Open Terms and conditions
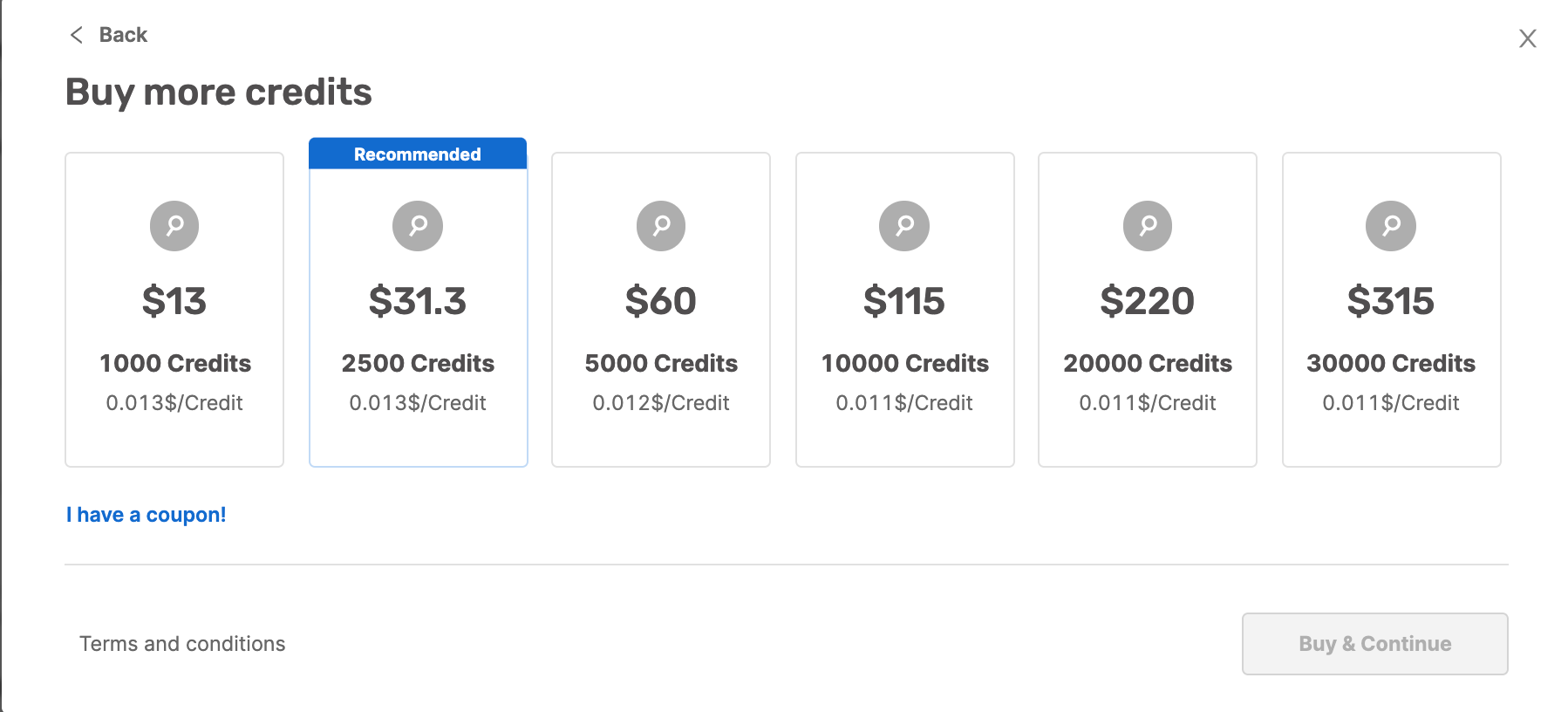Screen dimensions: 1568x712 182,644
